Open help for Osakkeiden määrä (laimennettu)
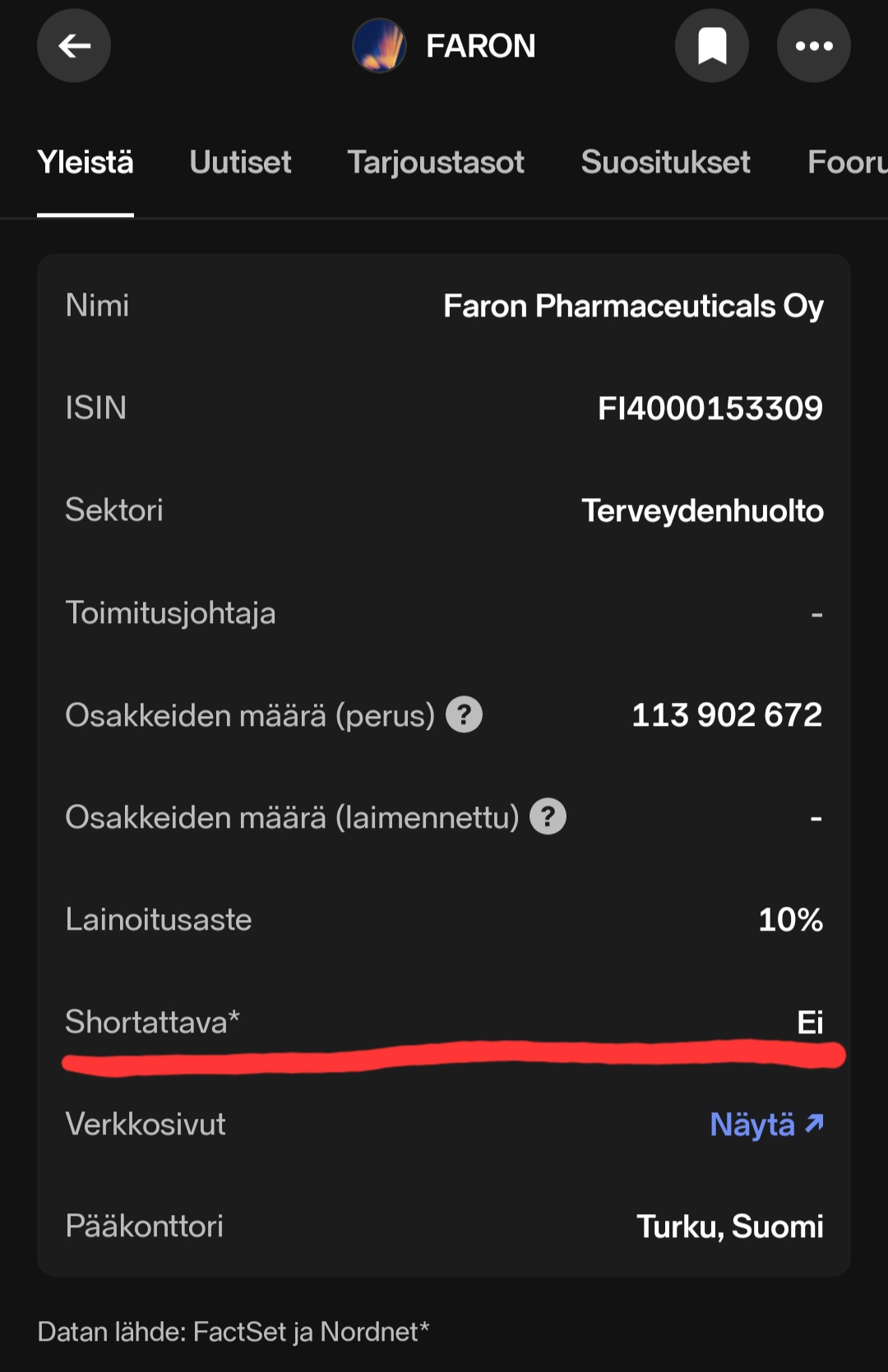The height and width of the screenshot is (1372, 888). pyautogui.click(x=548, y=817)
